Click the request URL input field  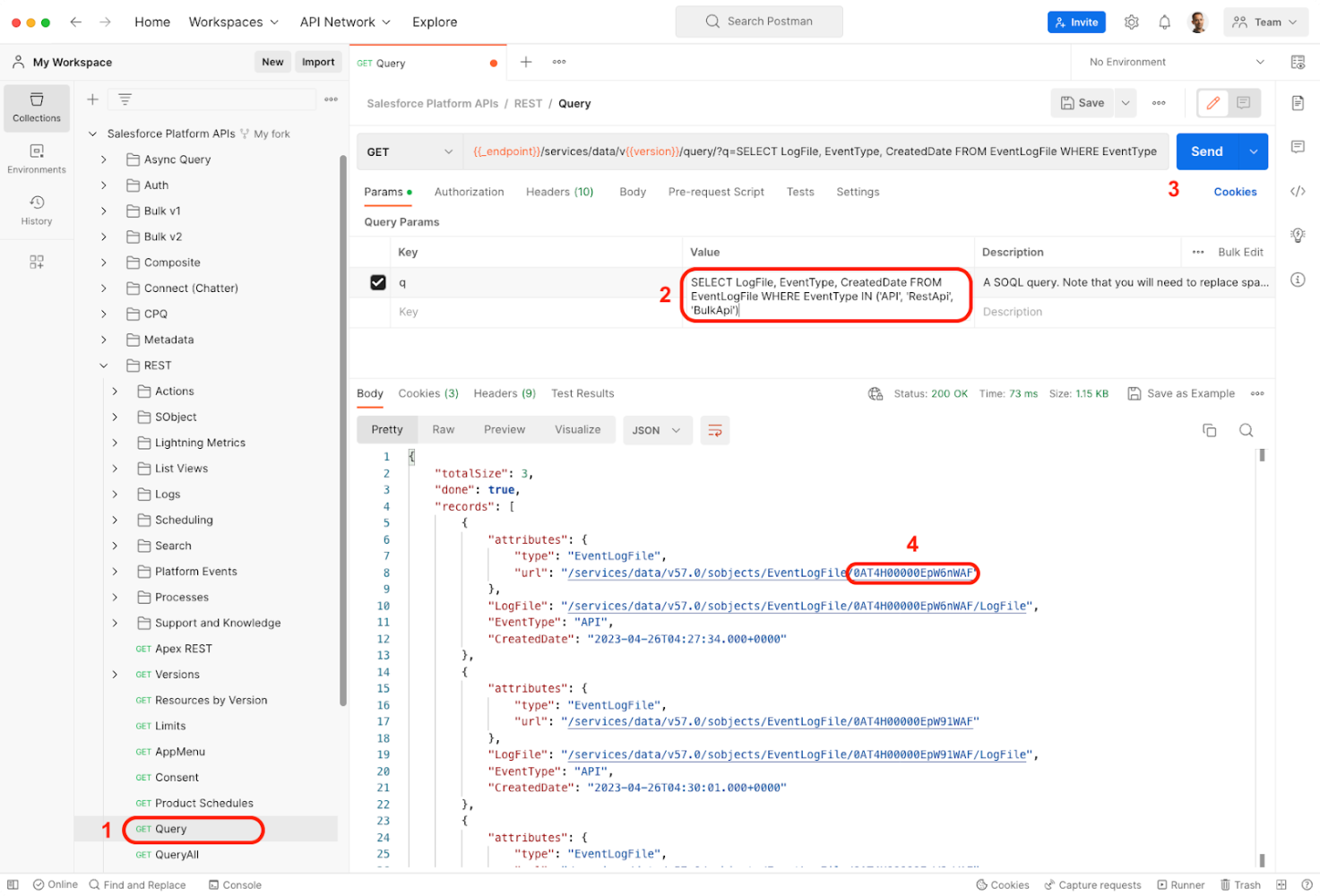click(815, 151)
